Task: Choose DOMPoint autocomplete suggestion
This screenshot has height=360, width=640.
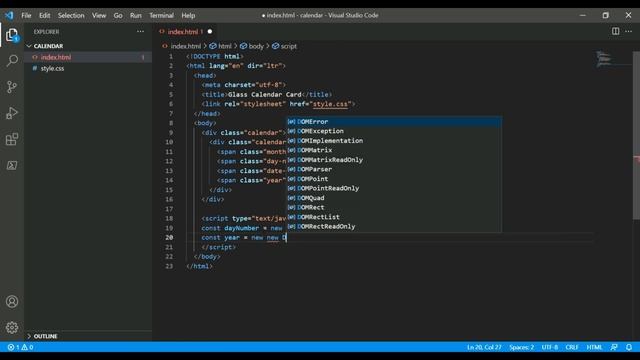Action: pyautogui.click(x=394, y=179)
